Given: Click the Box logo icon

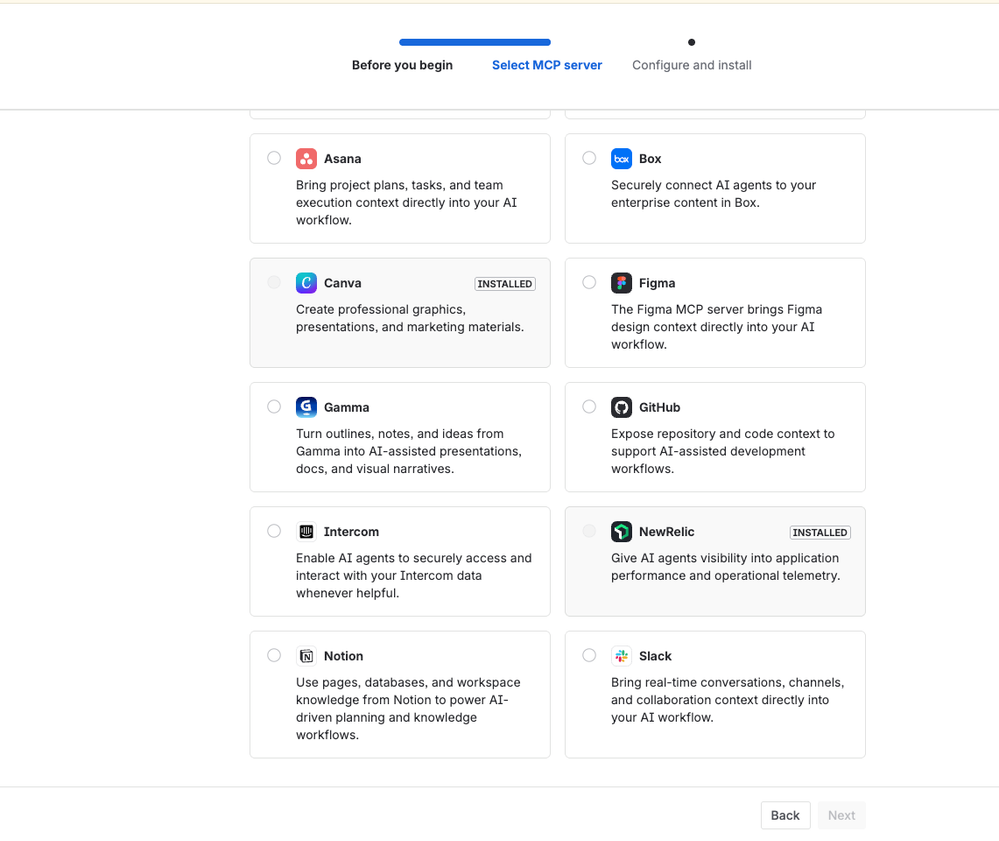Looking at the screenshot, I should (x=621, y=159).
